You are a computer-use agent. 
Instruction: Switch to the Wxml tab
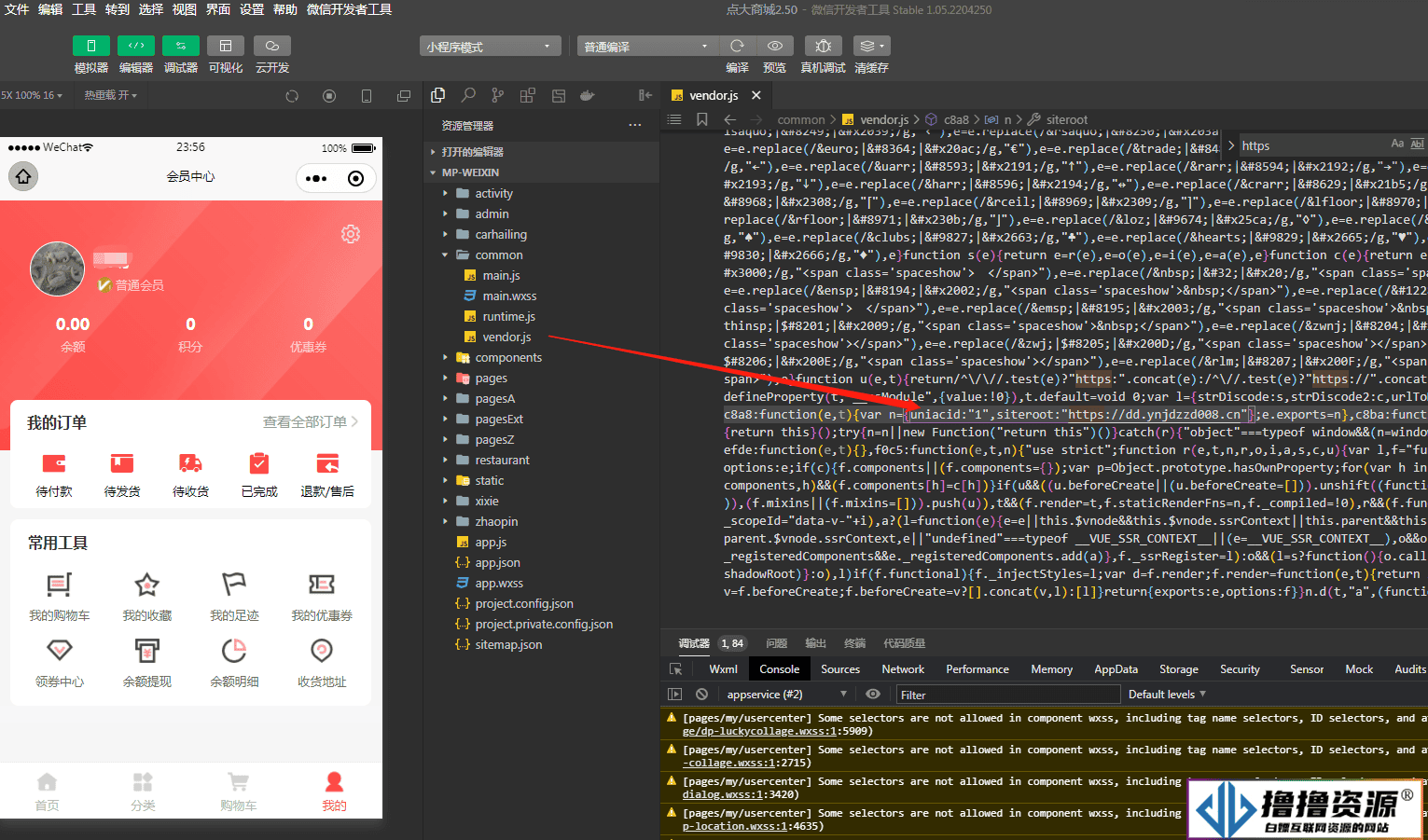723,669
